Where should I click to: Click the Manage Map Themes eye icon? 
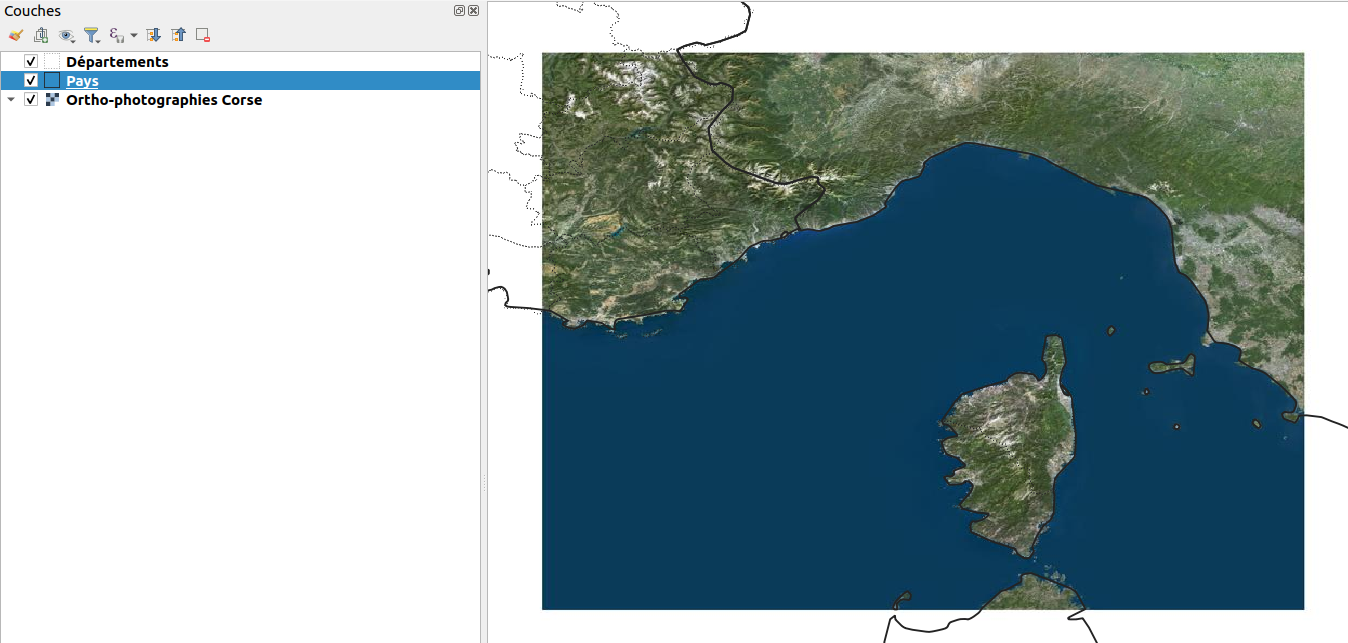tap(65, 33)
